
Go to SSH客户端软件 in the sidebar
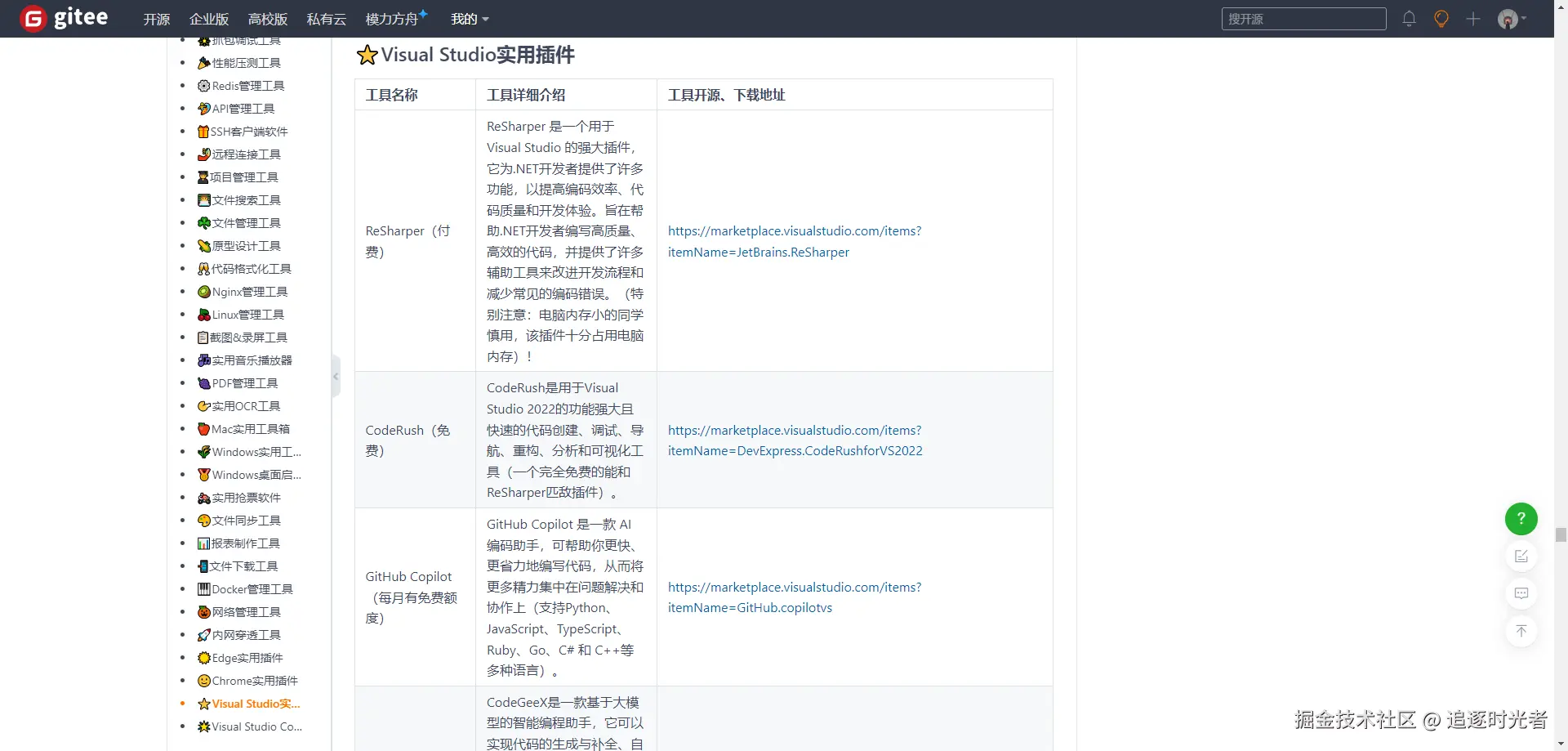[x=243, y=132]
